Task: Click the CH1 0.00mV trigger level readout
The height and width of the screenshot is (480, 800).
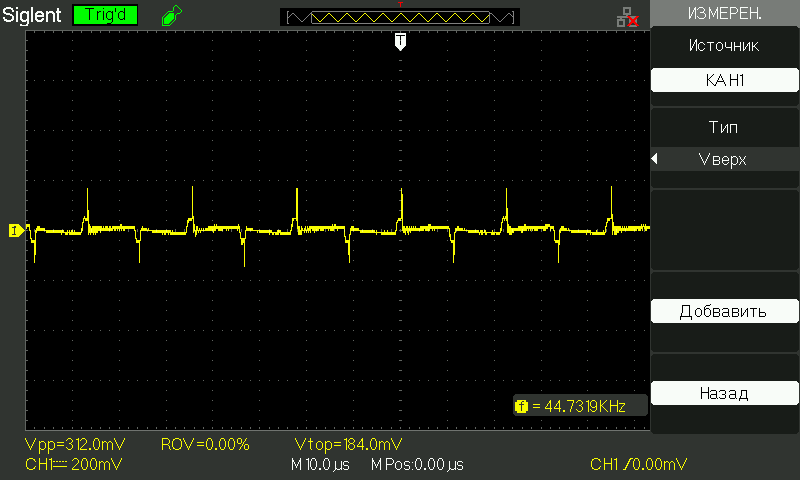Action: pos(638,465)
